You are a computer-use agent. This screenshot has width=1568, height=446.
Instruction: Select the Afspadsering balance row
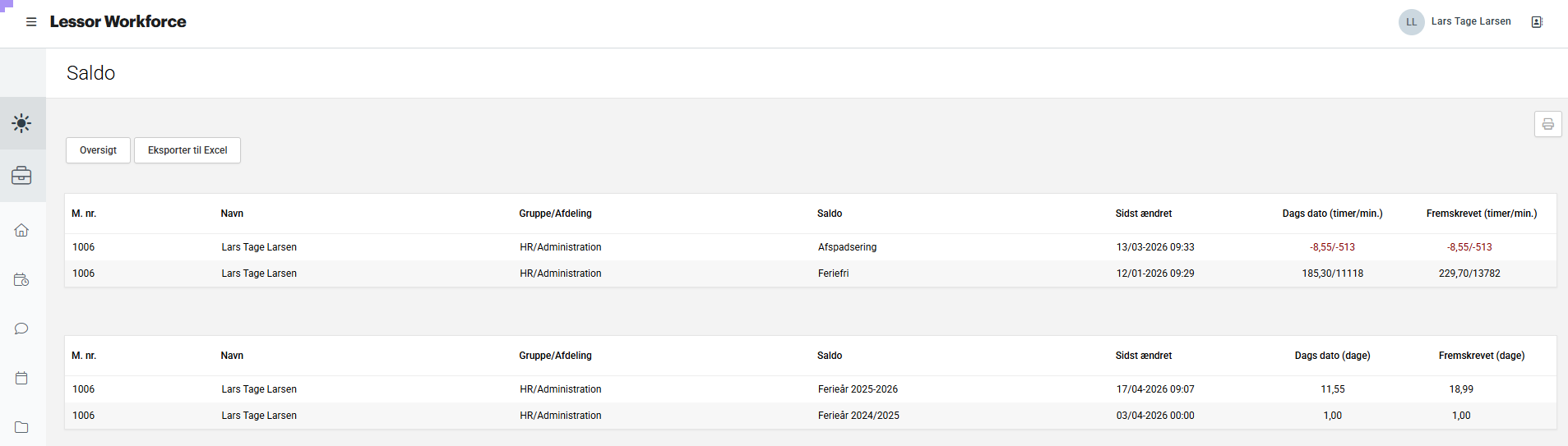847,247
